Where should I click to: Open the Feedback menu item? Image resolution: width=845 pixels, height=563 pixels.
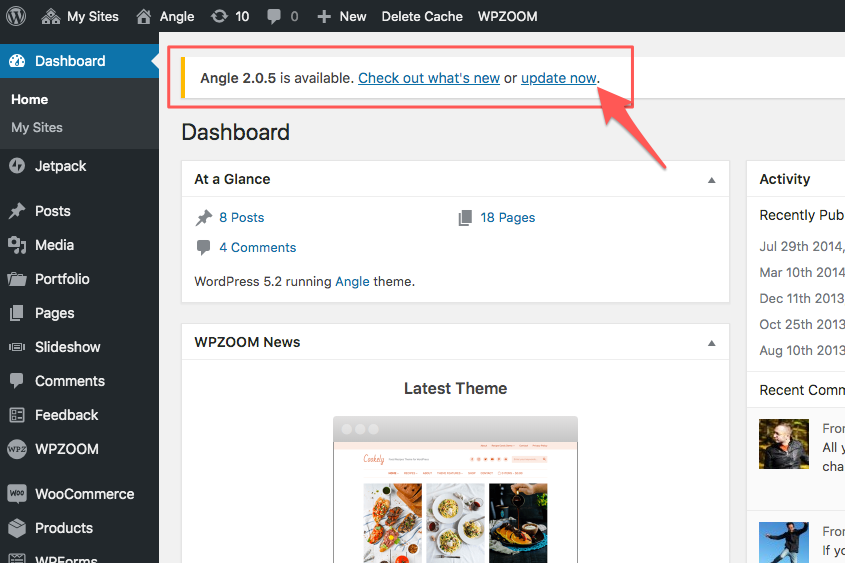point(66,415)
